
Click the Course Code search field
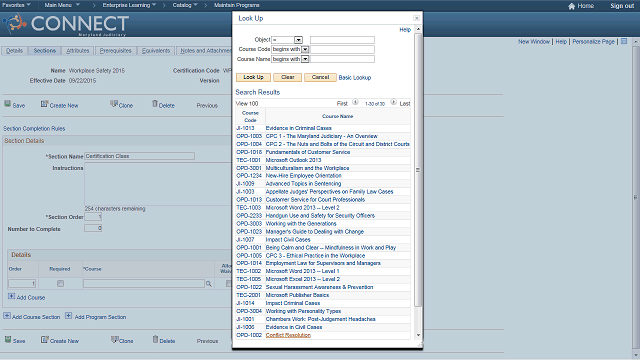tap(342, 49)
